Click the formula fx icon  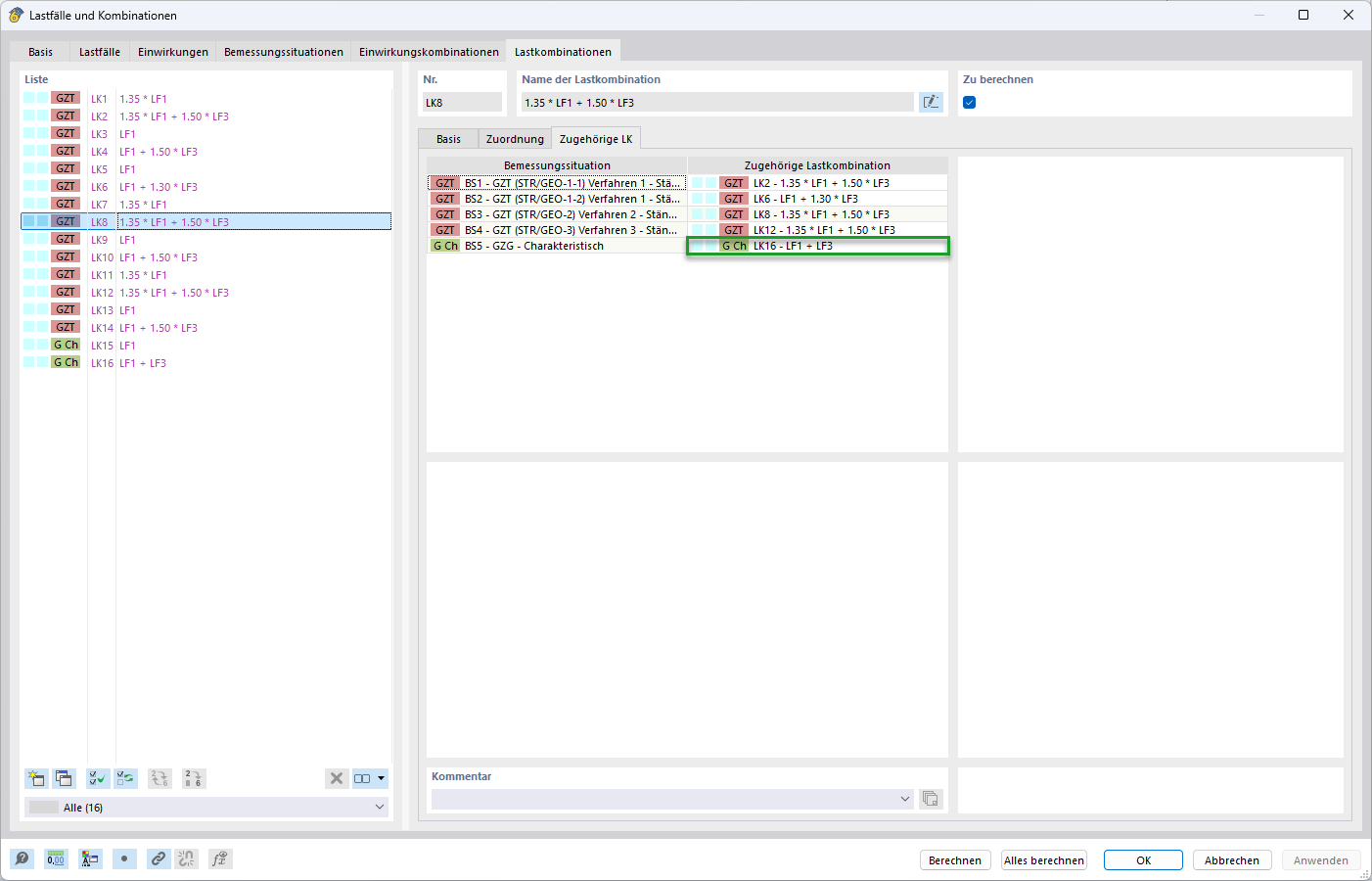tap(220, 858)
